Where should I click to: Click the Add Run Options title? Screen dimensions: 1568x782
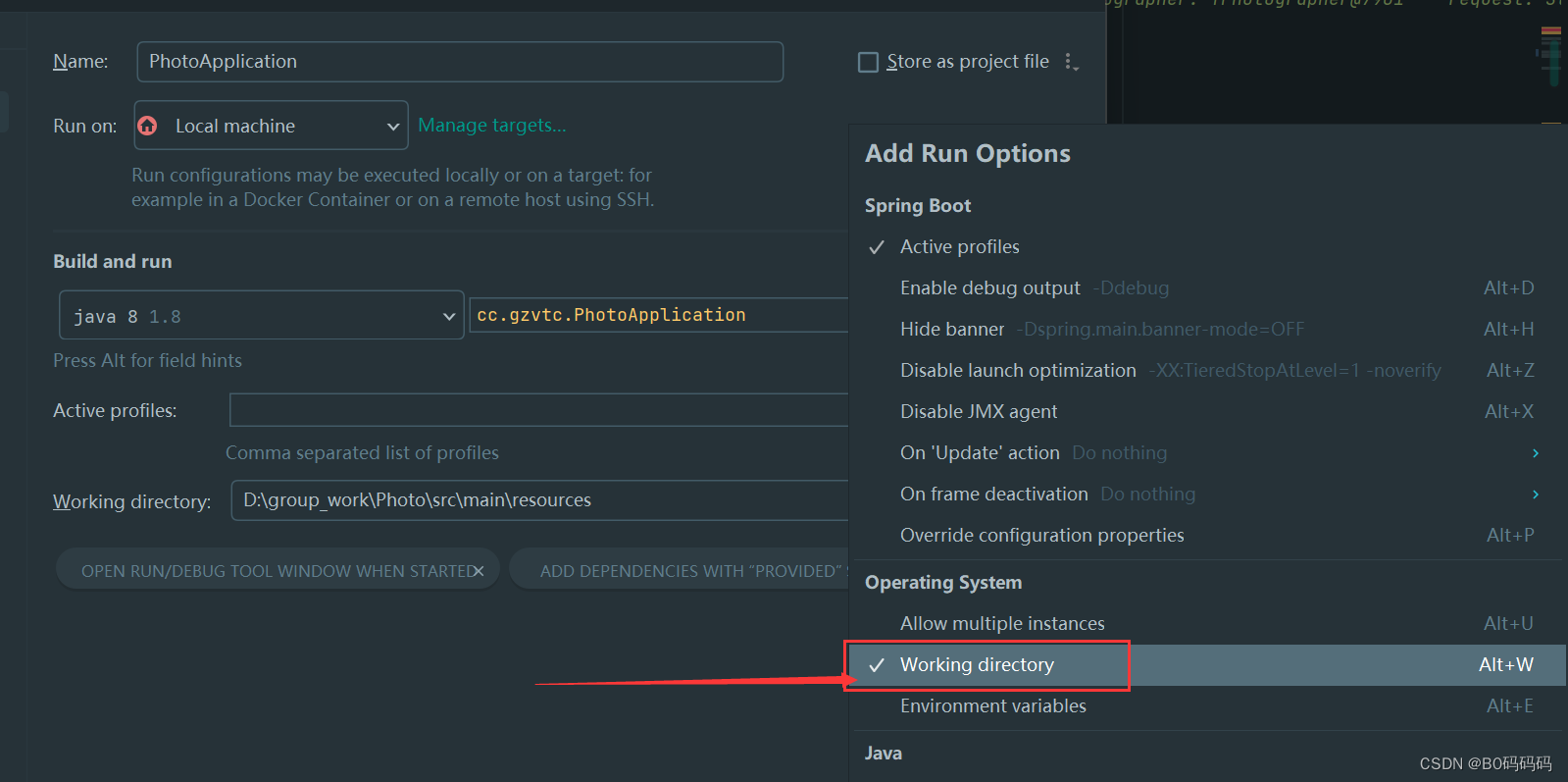968,154
